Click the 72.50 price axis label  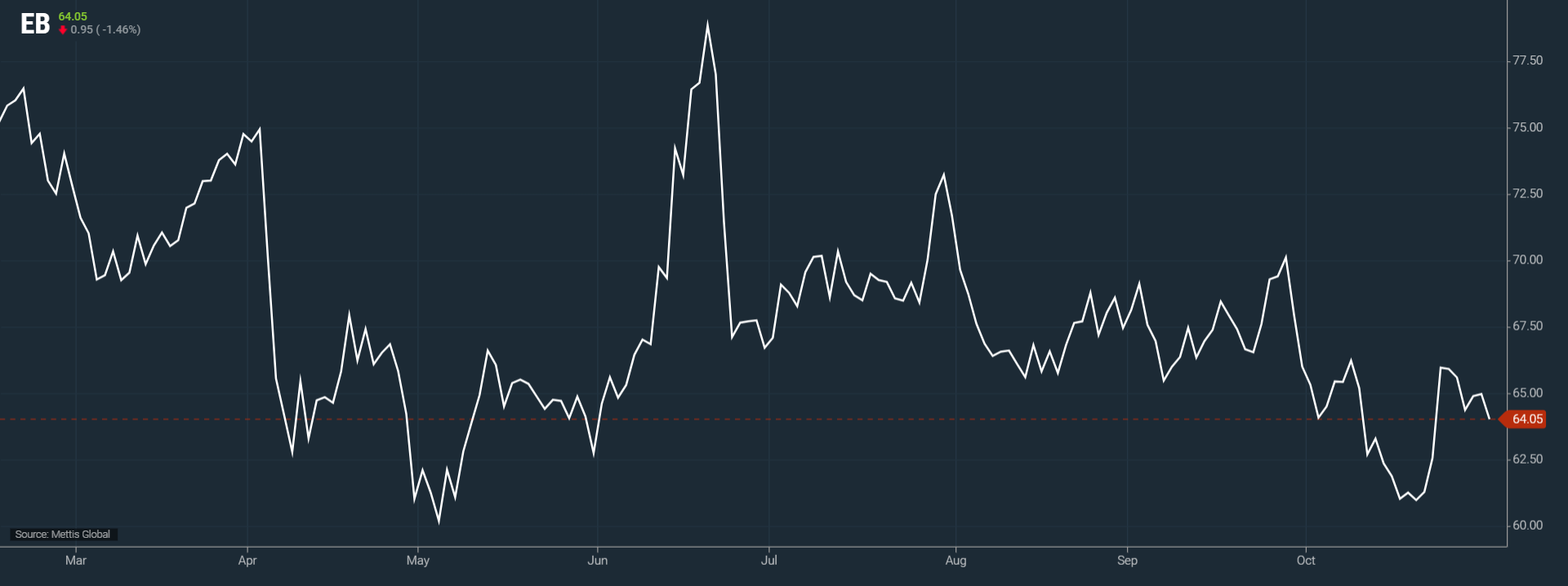pyautogui.click(x=1527, y=193)
